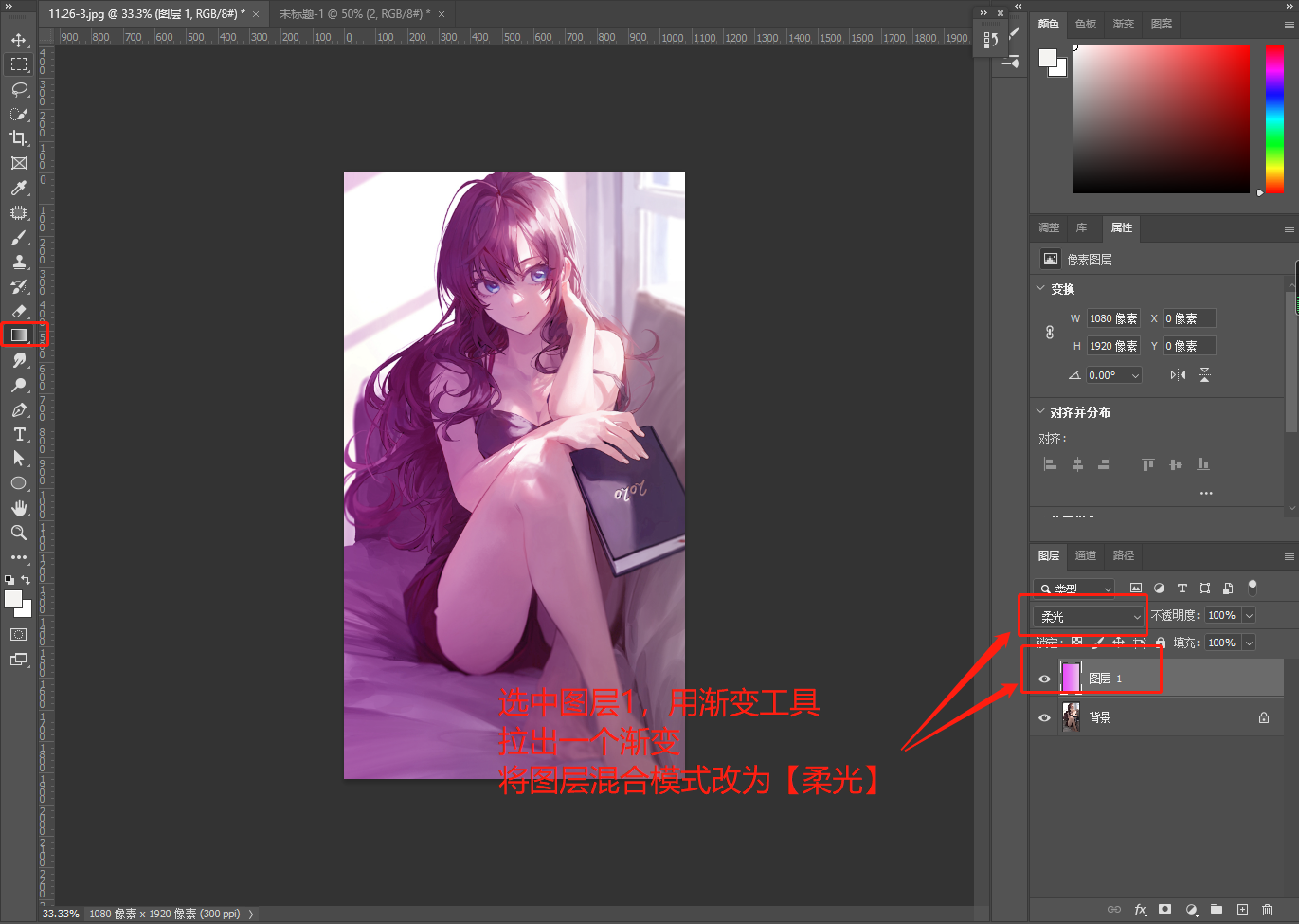The image size is (1299, 924).
Task: Open the edit toolbar three-dots menu
Action: (19, 557)
